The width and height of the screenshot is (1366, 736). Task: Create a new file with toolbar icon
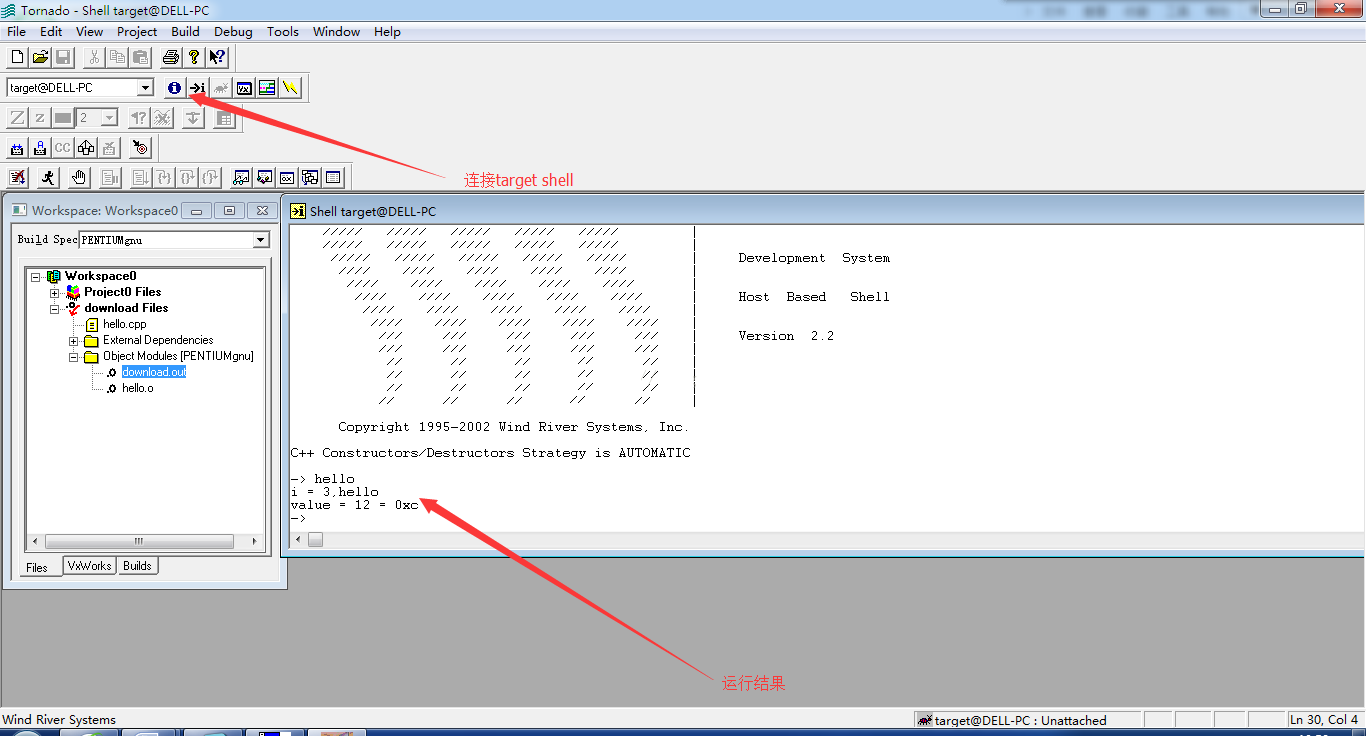point(17,57)
